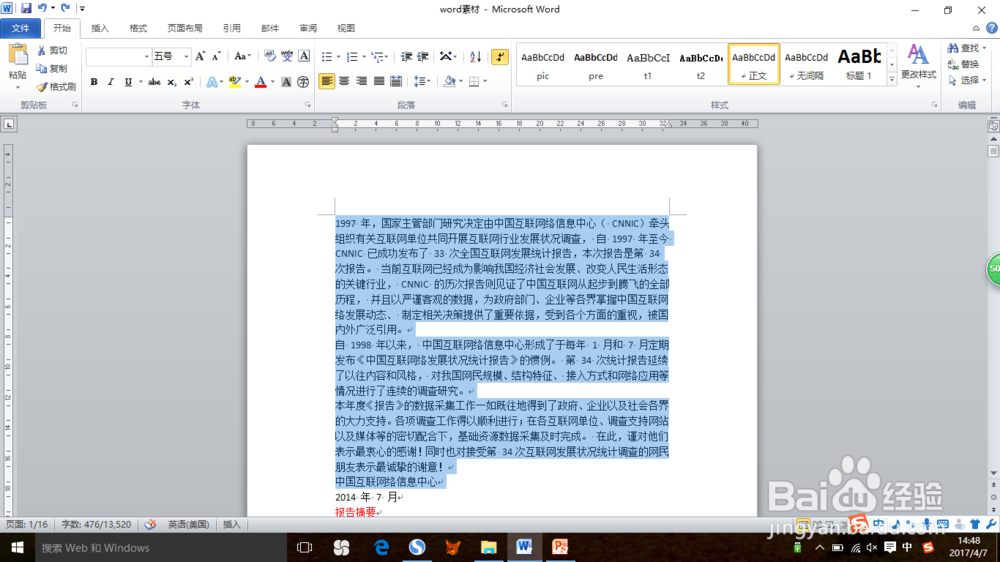Screen dimensions: 1000x562
Task: Cut selection with 剪切 button
Action: point(52,50)
